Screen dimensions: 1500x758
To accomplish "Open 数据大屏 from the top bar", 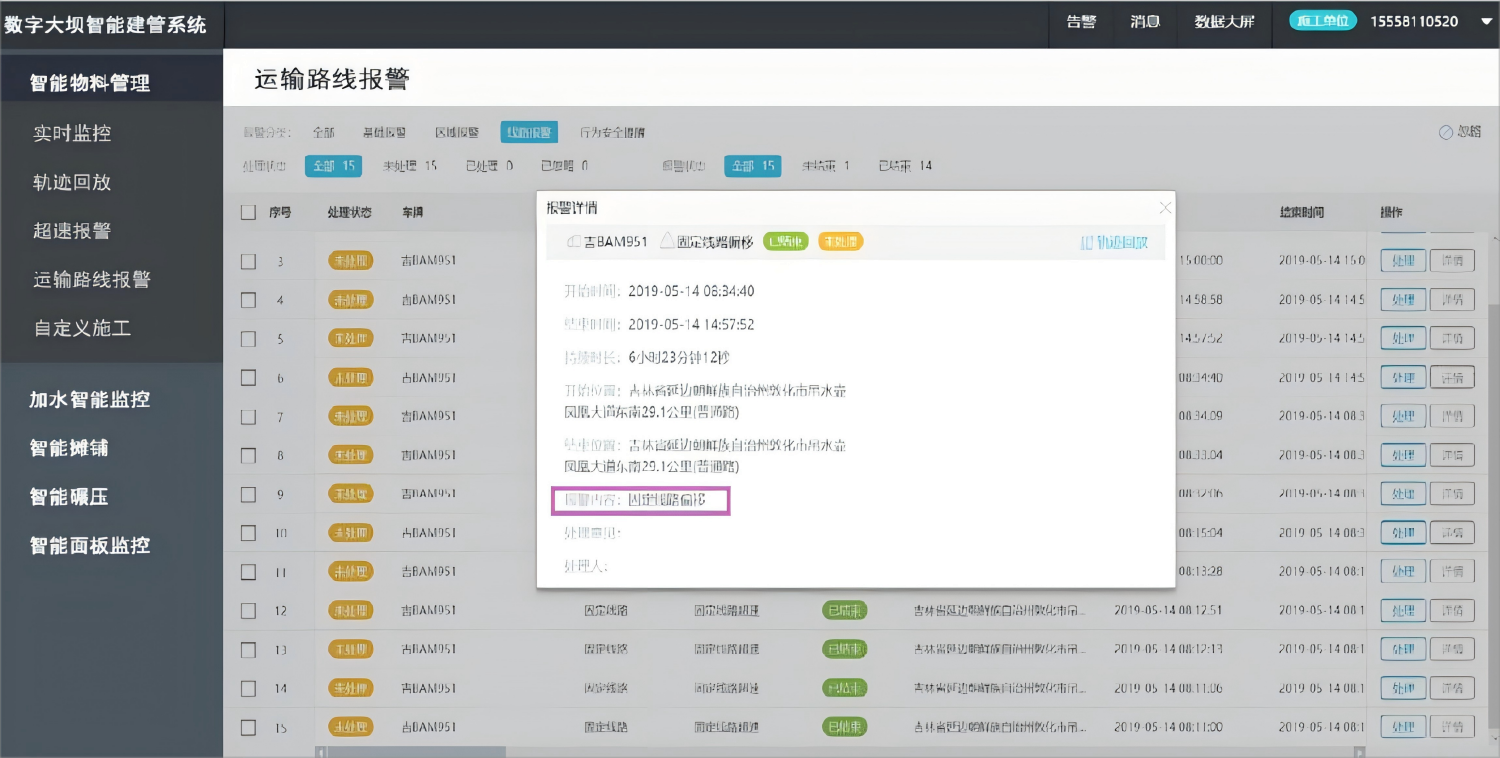I will (1224, 22).
